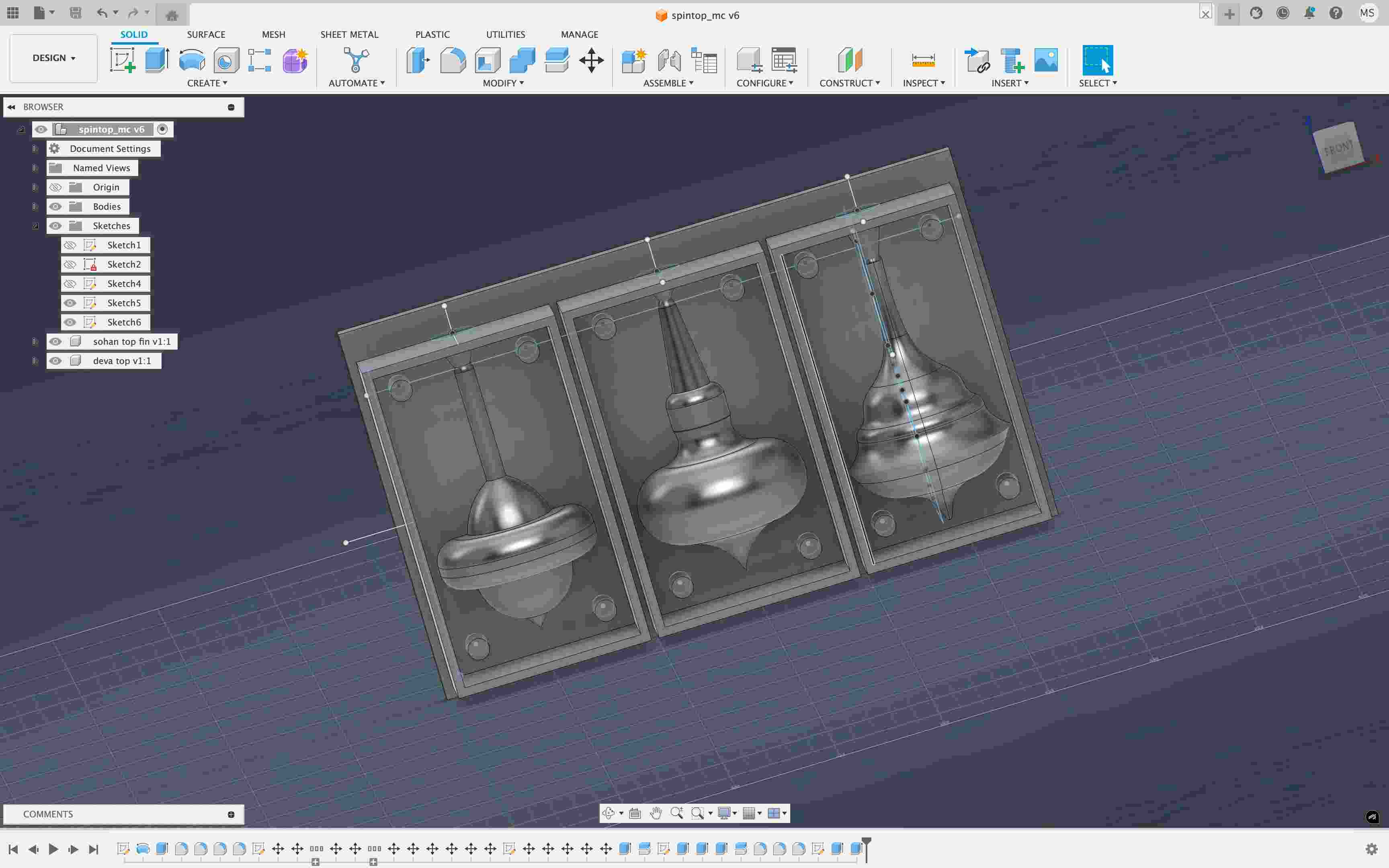Click the Orbit tool in navigation bar

608,813
